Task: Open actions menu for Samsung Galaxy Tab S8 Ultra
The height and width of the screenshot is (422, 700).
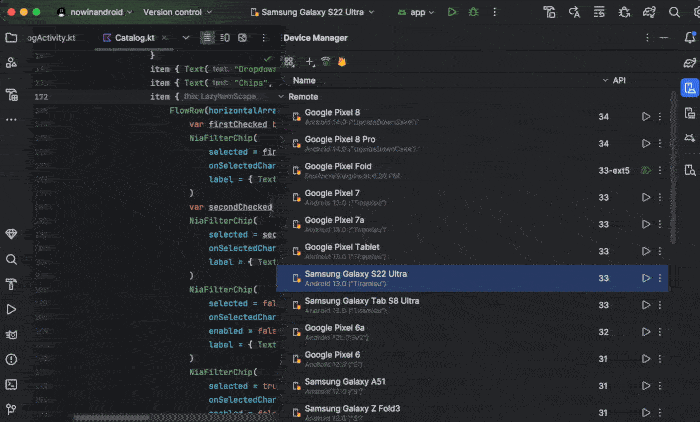Action: pyautogui.click(x=660, y=305)
